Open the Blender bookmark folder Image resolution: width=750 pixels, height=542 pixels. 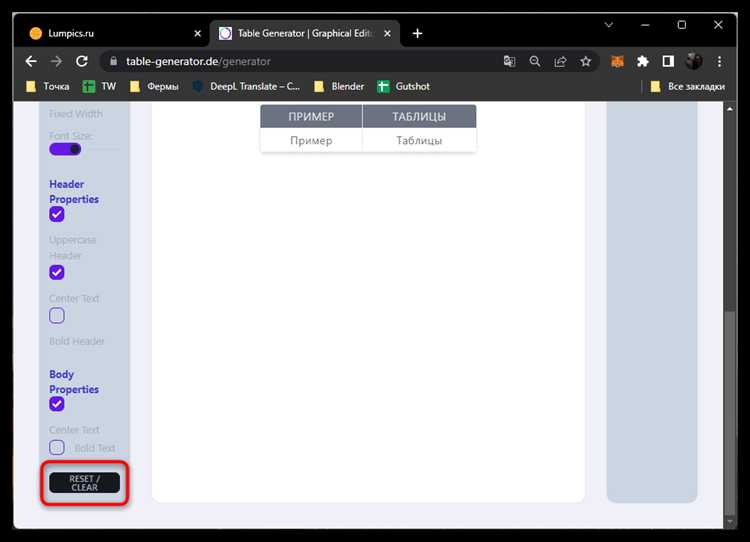point(339,87)
